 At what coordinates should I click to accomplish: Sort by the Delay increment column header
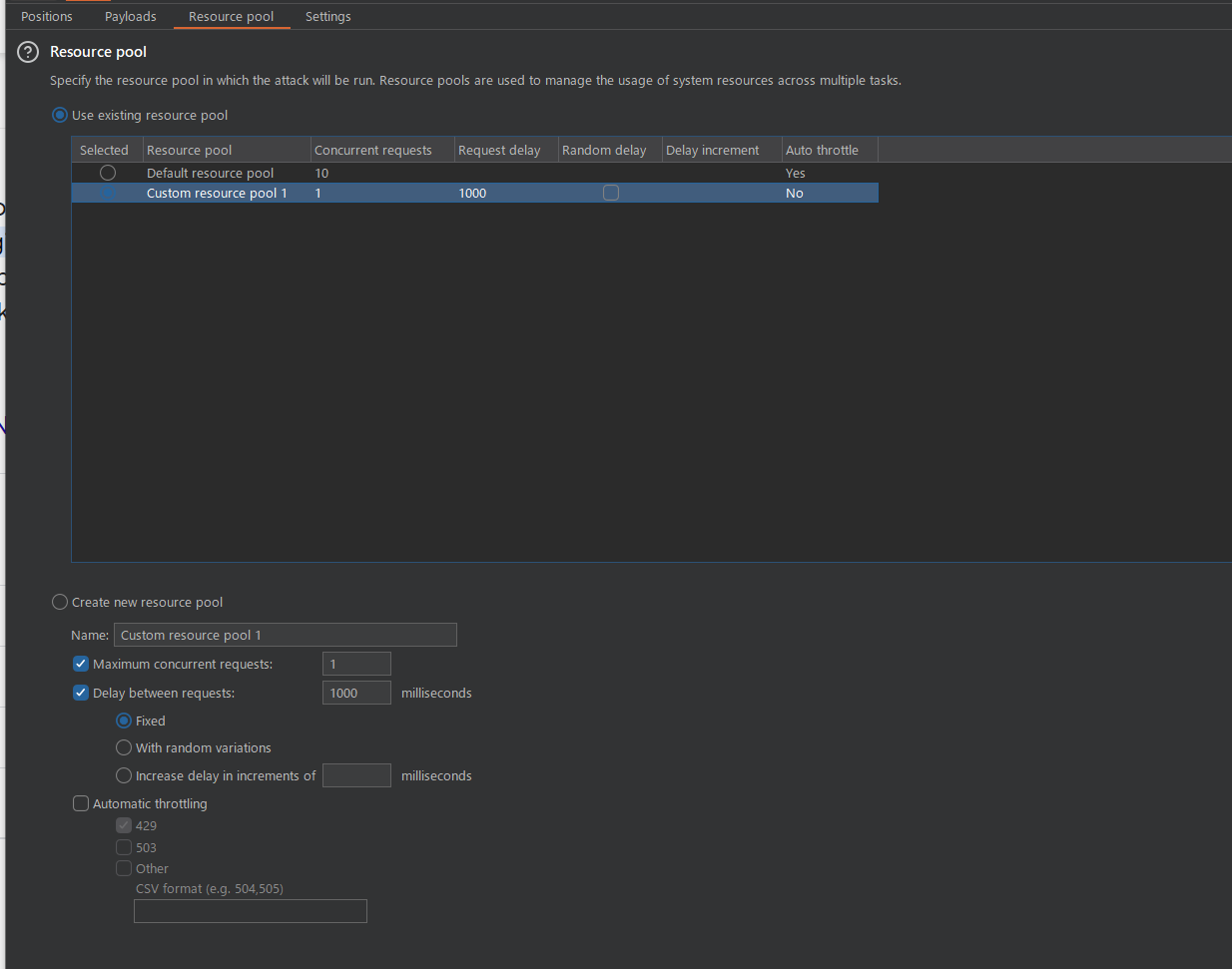click(x=722, y=150)
